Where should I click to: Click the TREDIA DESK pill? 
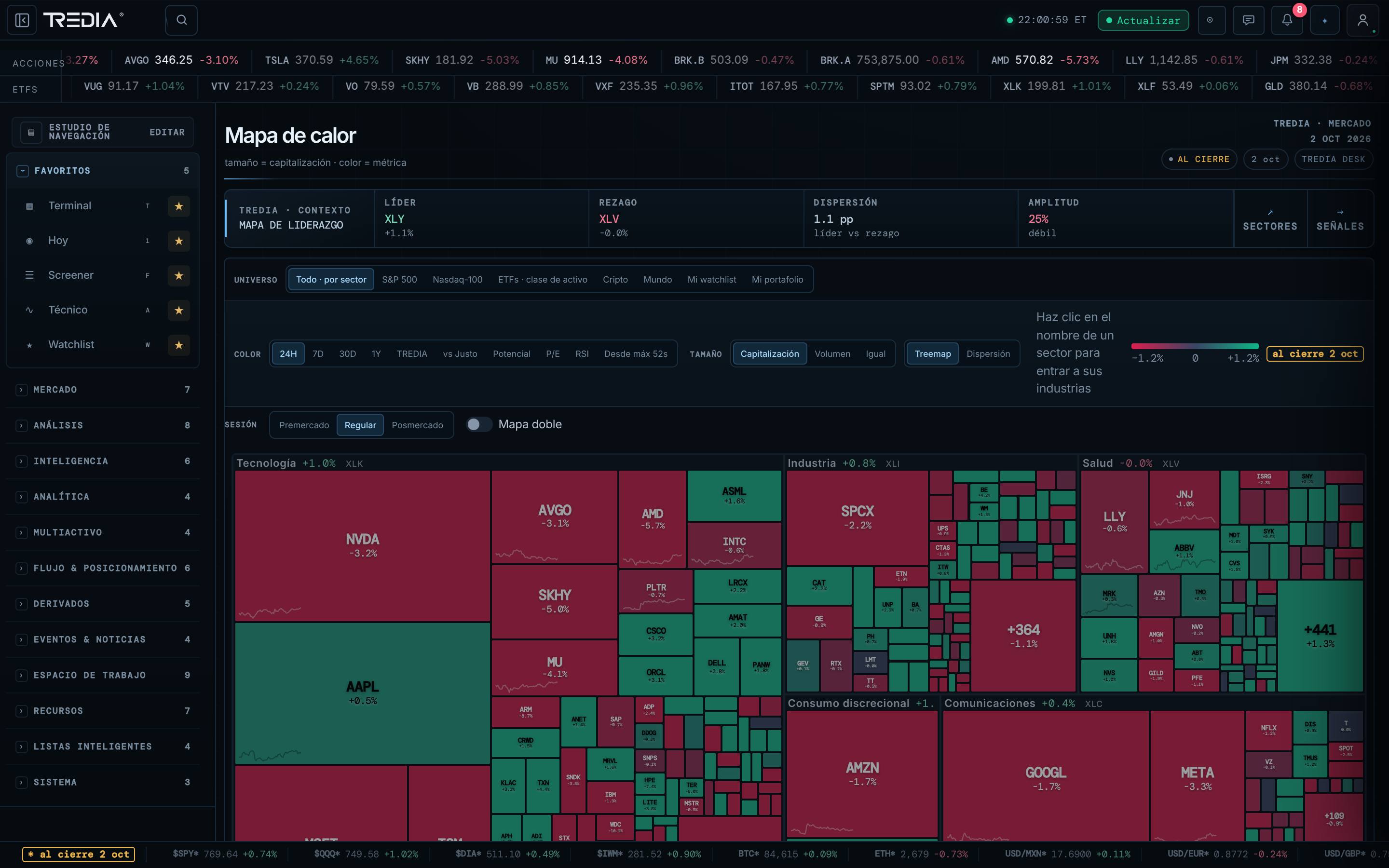(1334, 159)
